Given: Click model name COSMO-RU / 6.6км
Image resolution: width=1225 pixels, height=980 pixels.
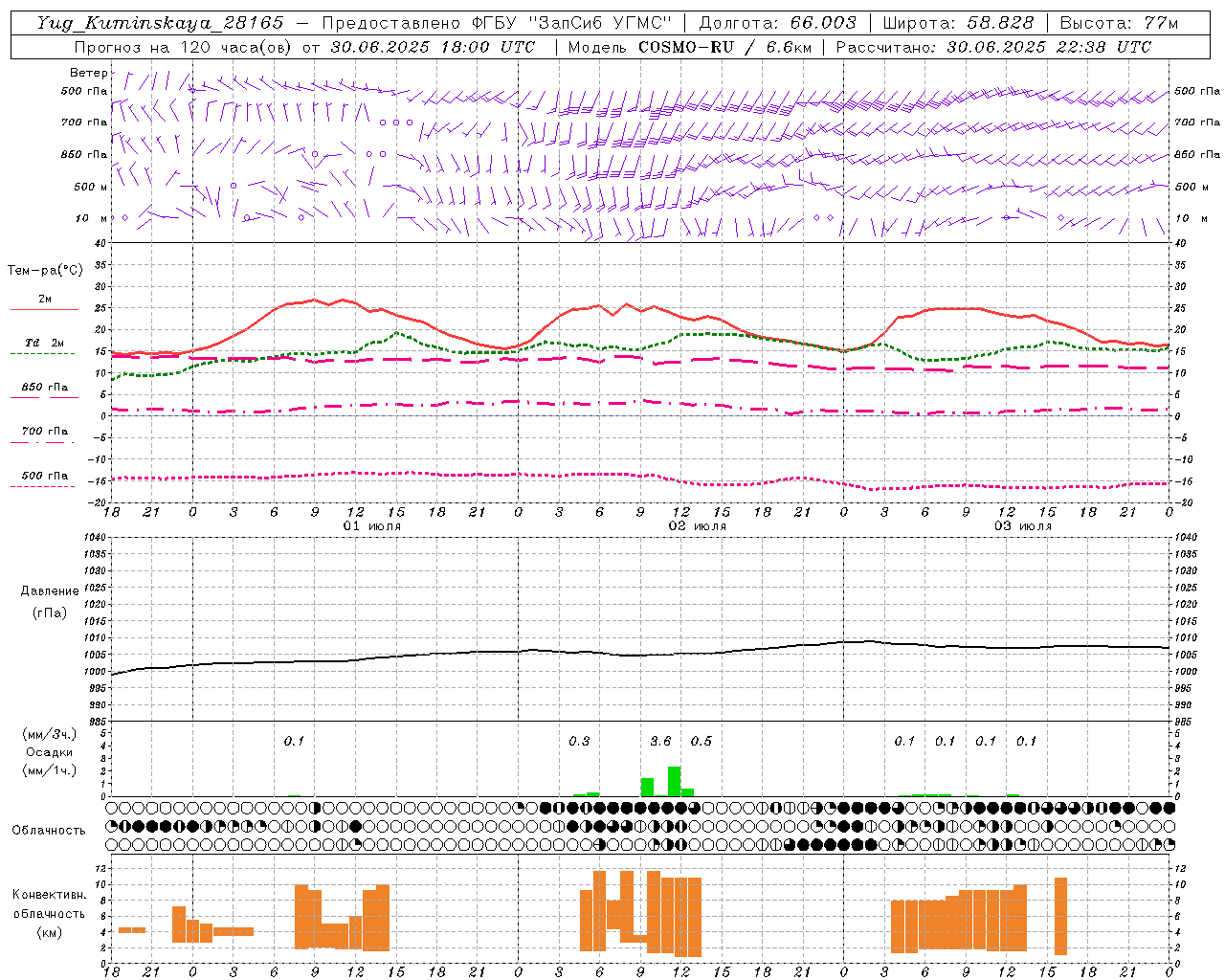Looking at the screenshot, I should coord(724,47).
